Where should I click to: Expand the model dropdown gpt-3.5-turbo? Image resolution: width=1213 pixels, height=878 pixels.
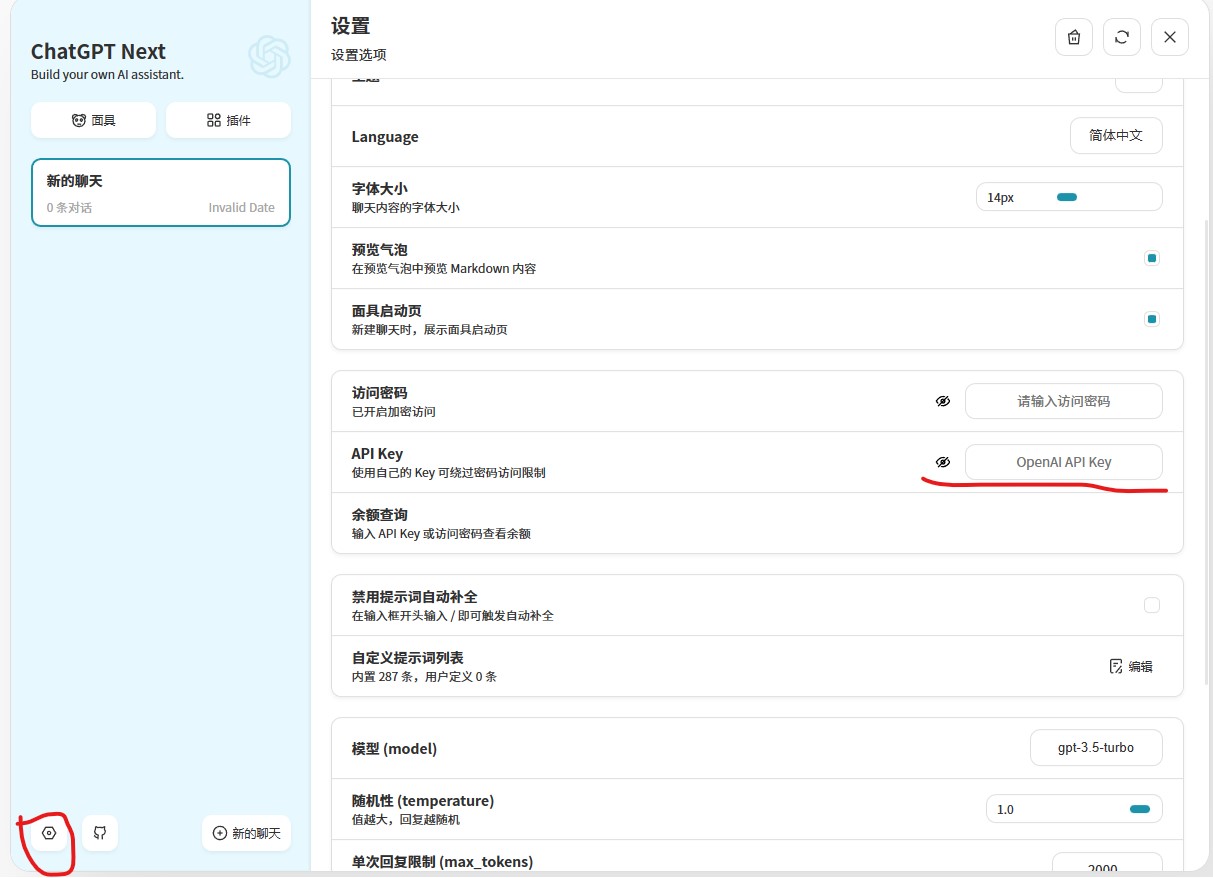tap(1096, 747)
